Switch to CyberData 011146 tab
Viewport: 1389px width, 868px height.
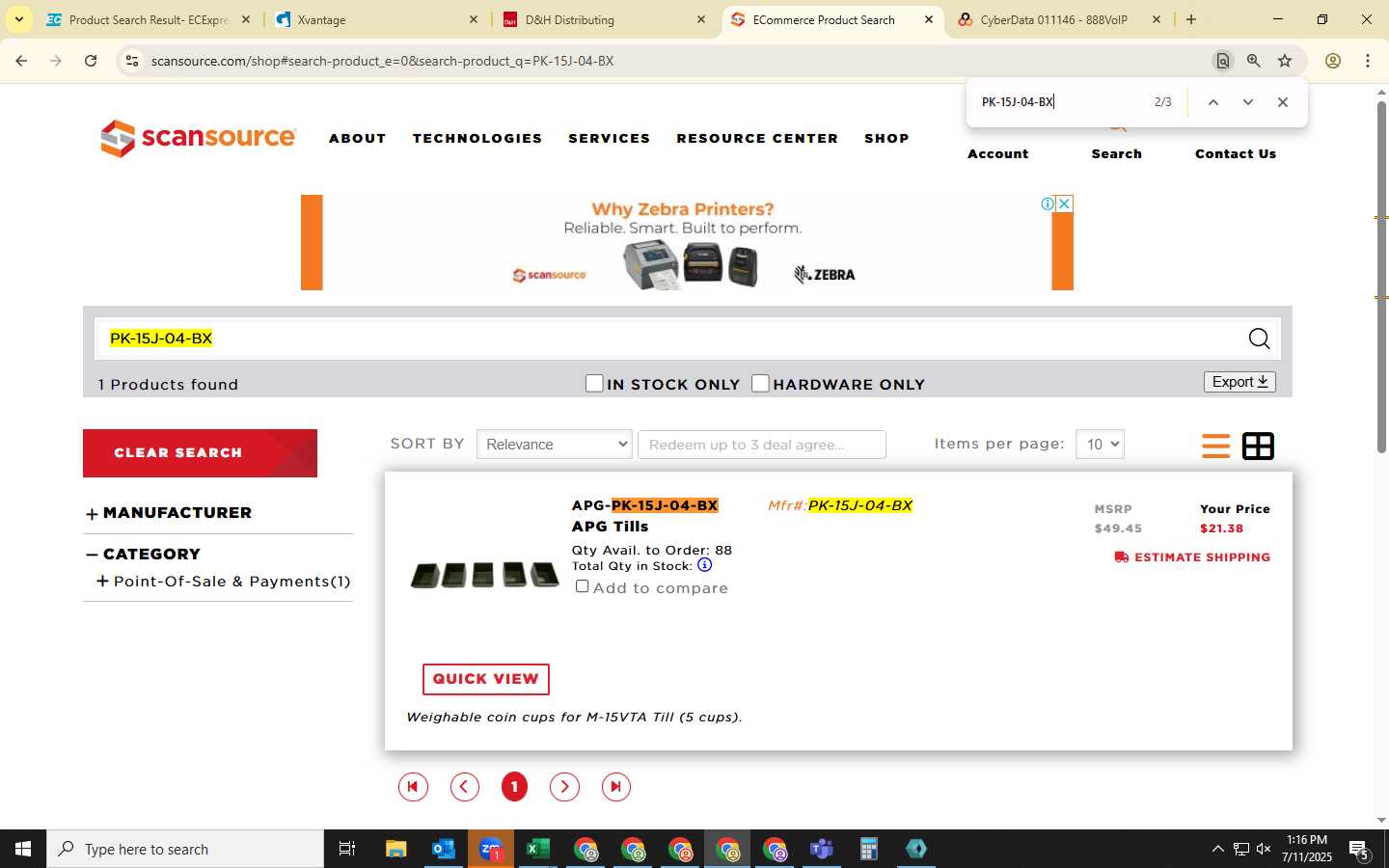pyautogui.click(x=1059, y=19)
